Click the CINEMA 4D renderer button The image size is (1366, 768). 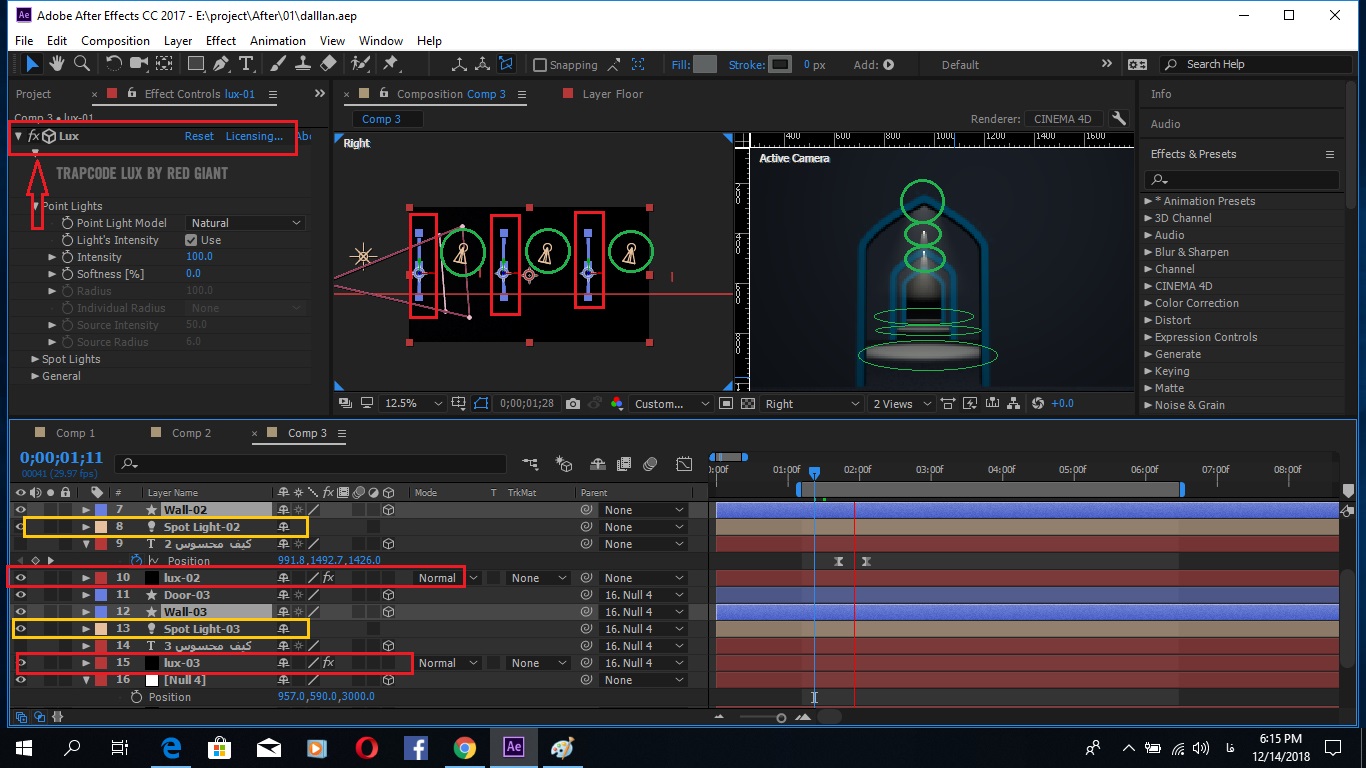tap(1063, 119)
